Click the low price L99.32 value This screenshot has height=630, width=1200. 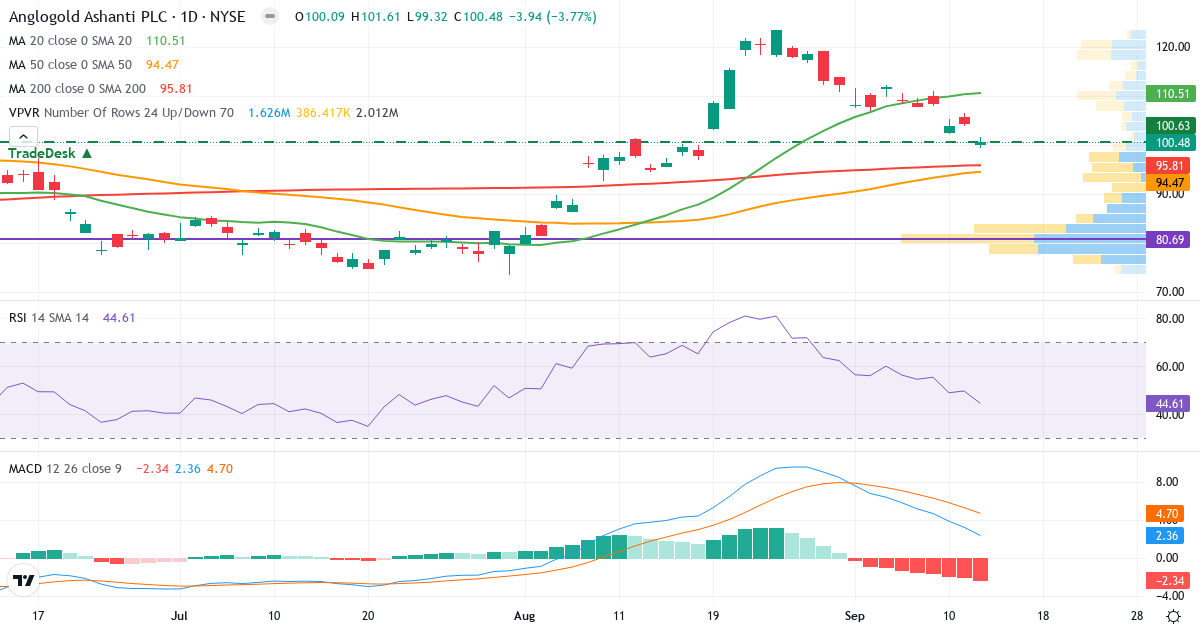point(428,17)
